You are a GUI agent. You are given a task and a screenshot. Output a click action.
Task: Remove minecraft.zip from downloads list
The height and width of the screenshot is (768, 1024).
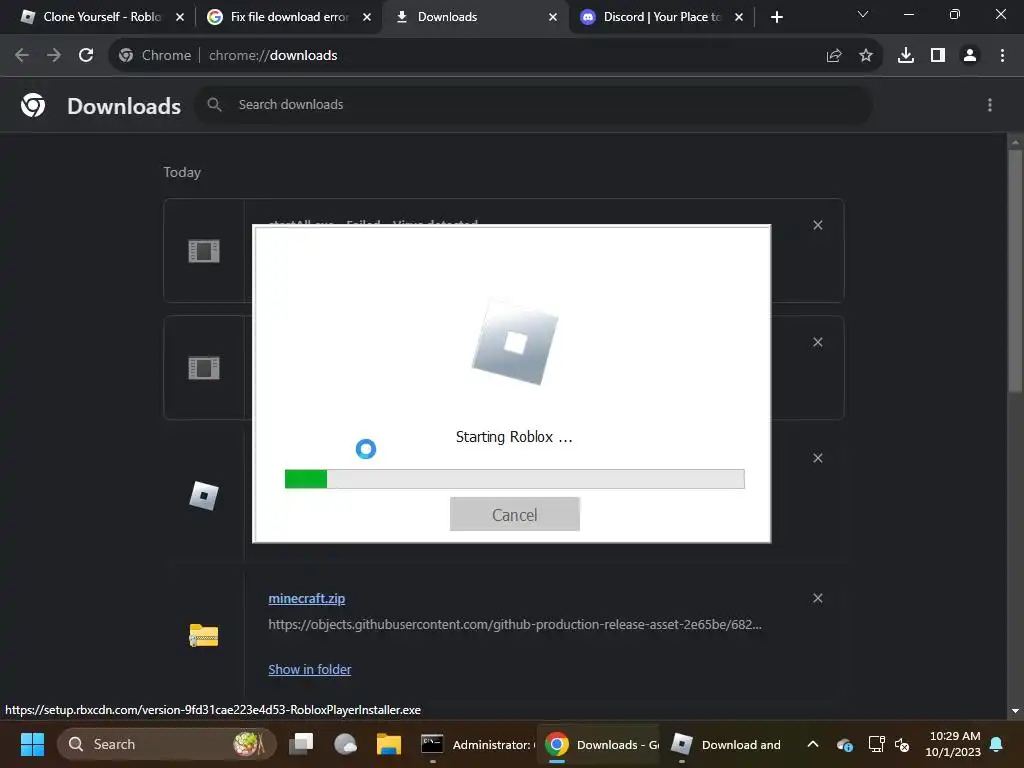pos(818,598)
